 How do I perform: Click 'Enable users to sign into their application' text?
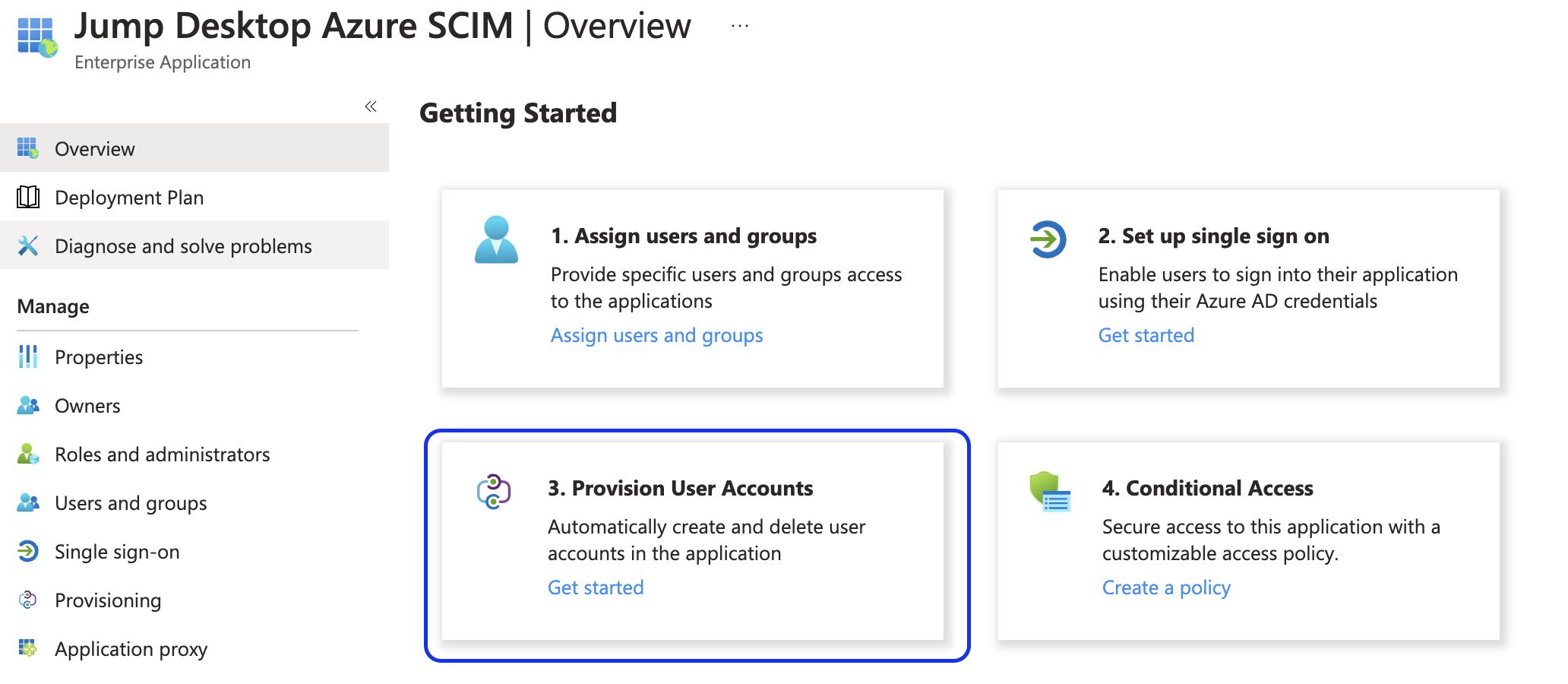pos(1278,287)
